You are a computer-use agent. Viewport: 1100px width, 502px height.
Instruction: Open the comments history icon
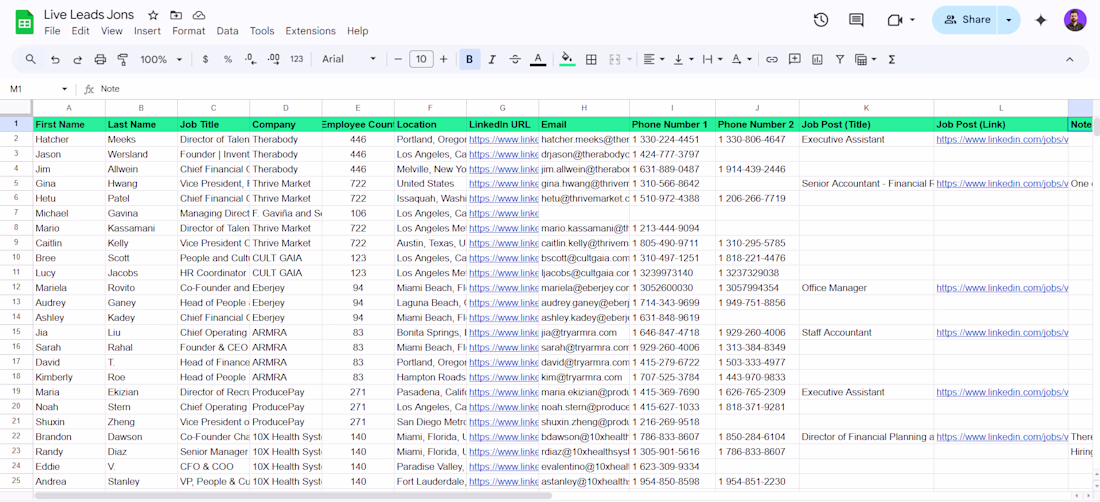(x=856, y=20)
